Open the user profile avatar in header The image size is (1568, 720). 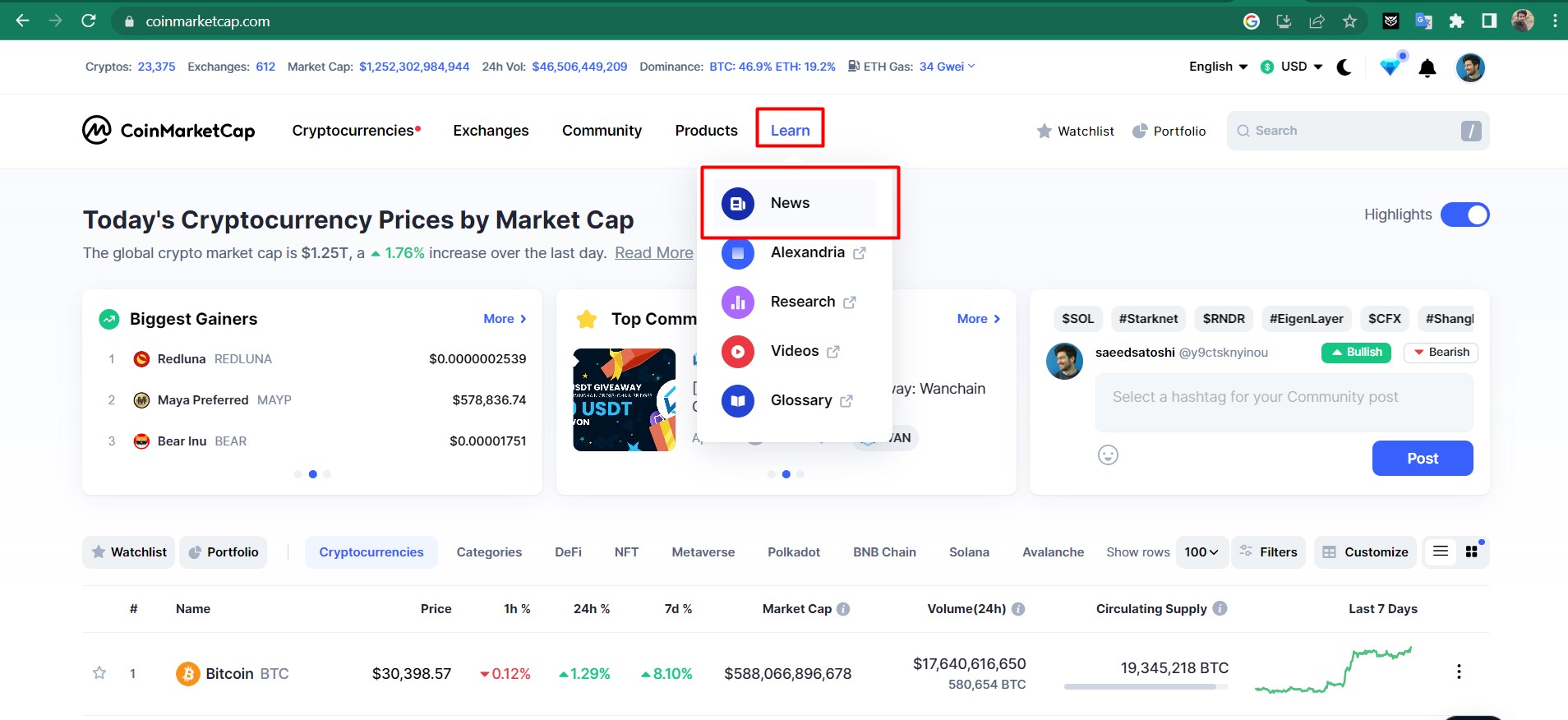pos(1470,67)
